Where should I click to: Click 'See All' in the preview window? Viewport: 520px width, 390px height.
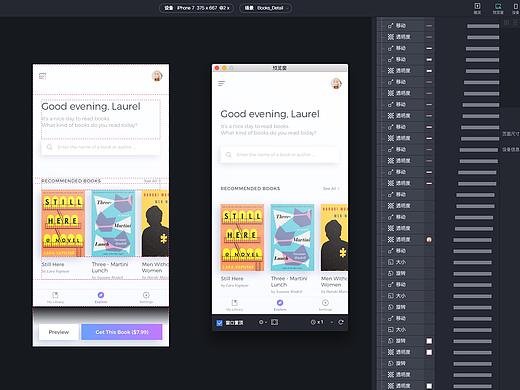331,188
